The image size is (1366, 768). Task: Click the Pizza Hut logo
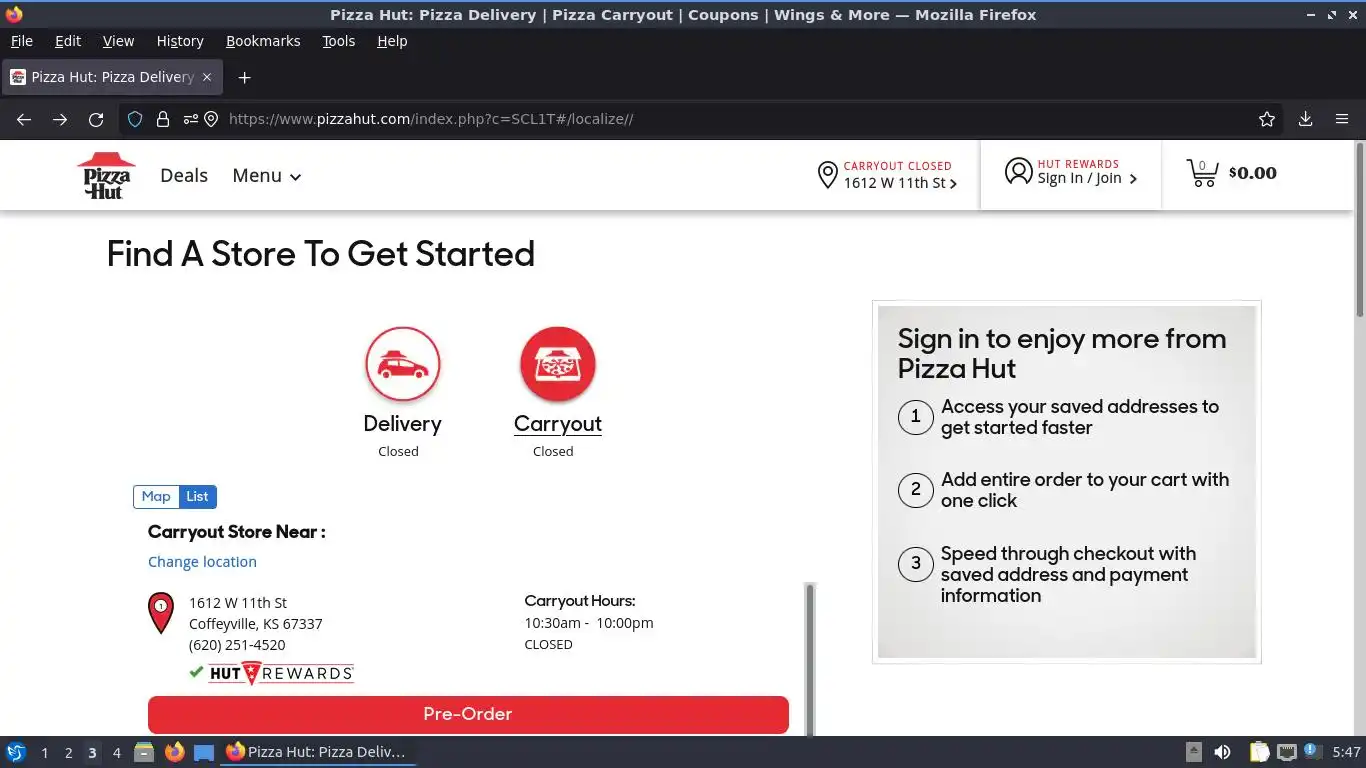(x=106, y=175)
